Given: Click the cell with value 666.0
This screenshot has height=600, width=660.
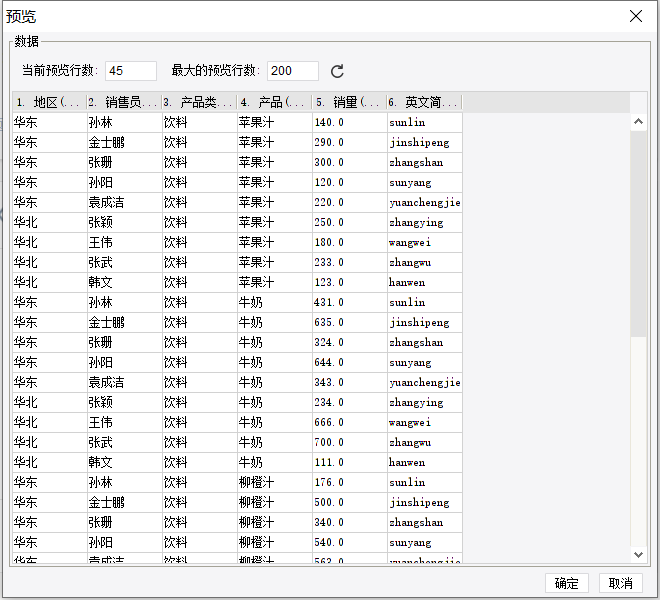Looking at the screenshot, I should point(349,422).
